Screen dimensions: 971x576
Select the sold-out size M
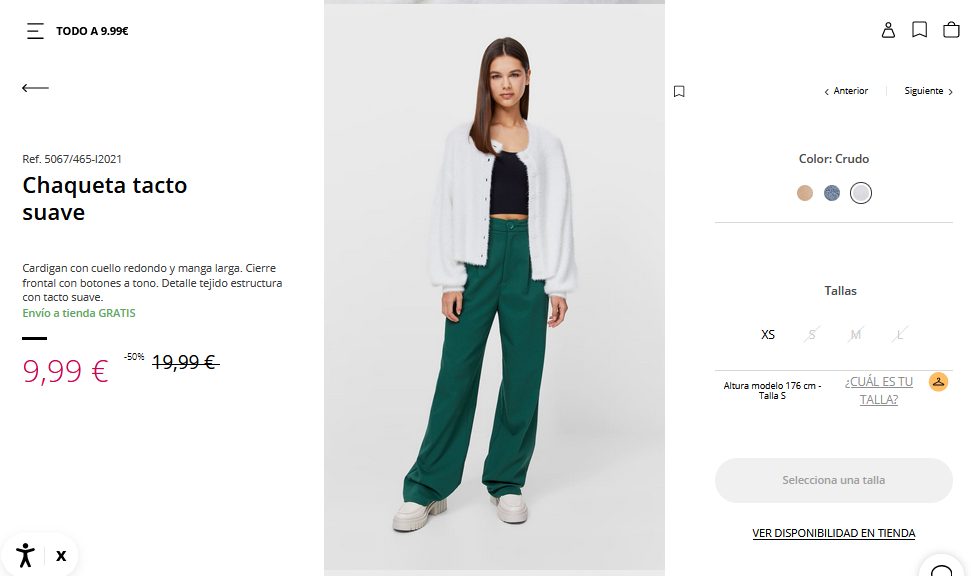pyautogui.click(x=855, y=334)
